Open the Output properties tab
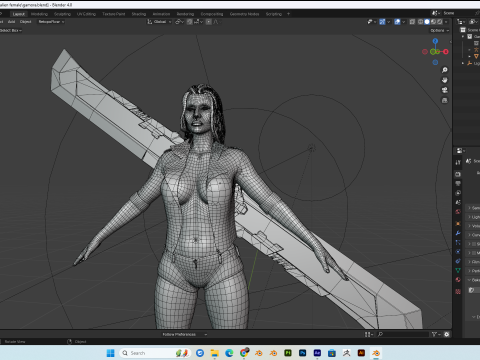480x360 pixels. (458, 183)
